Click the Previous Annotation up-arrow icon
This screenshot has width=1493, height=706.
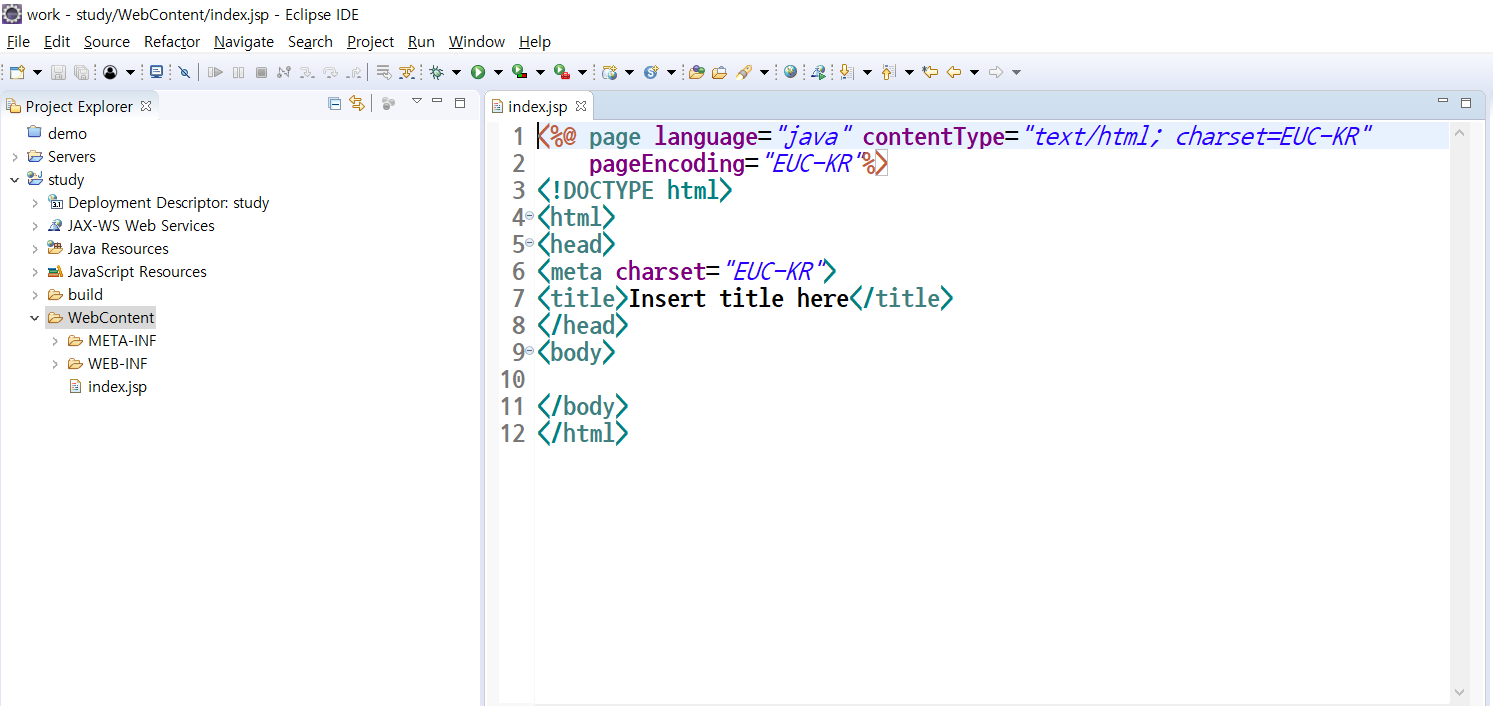[x=888, y=72]
